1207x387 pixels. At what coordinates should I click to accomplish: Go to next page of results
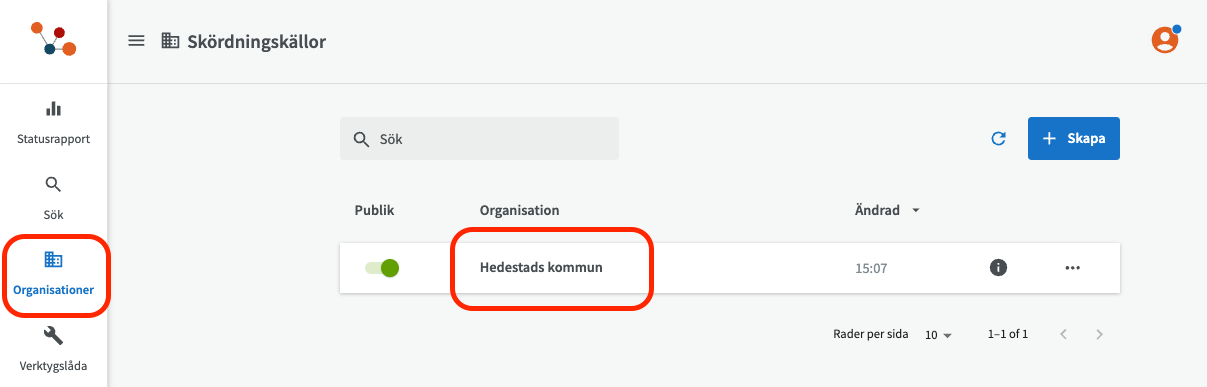[1099, 334]
